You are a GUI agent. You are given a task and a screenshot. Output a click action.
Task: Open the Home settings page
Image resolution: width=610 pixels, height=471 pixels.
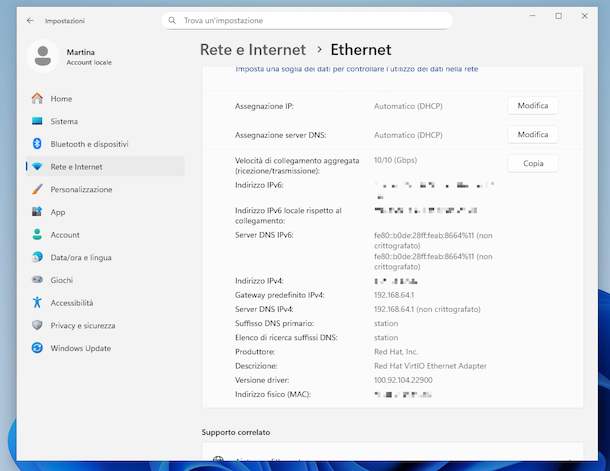(105, 98)
